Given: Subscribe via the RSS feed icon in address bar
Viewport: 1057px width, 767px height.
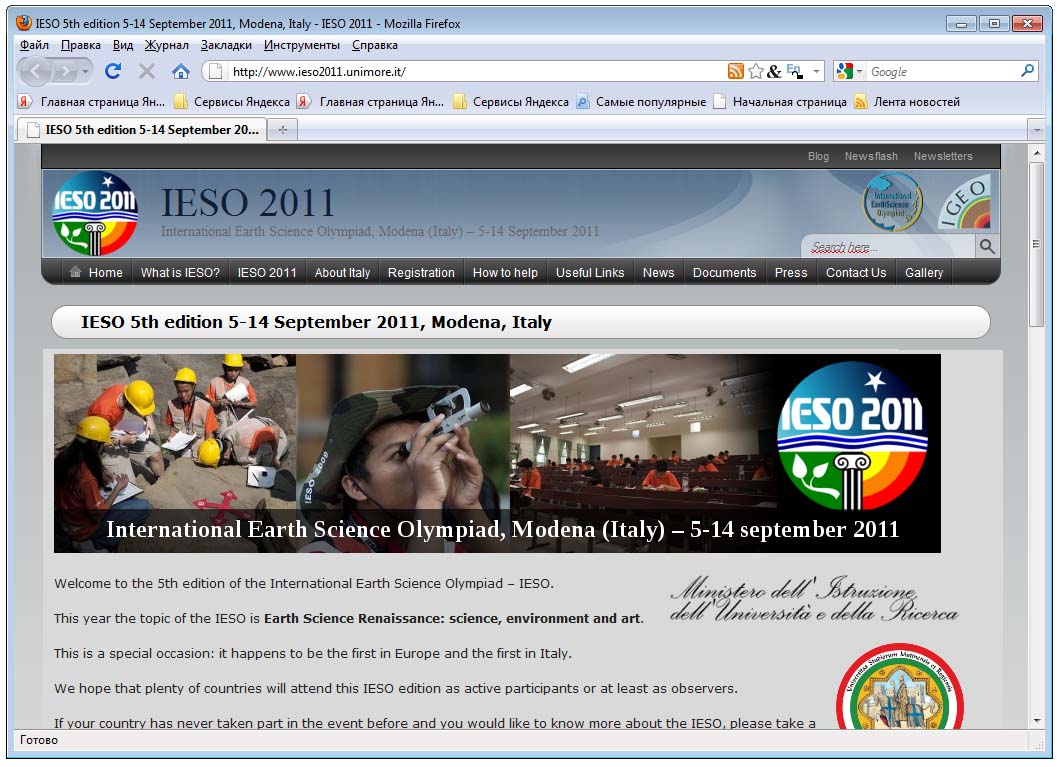Looking at the screenshot, I should click(735, 71).
